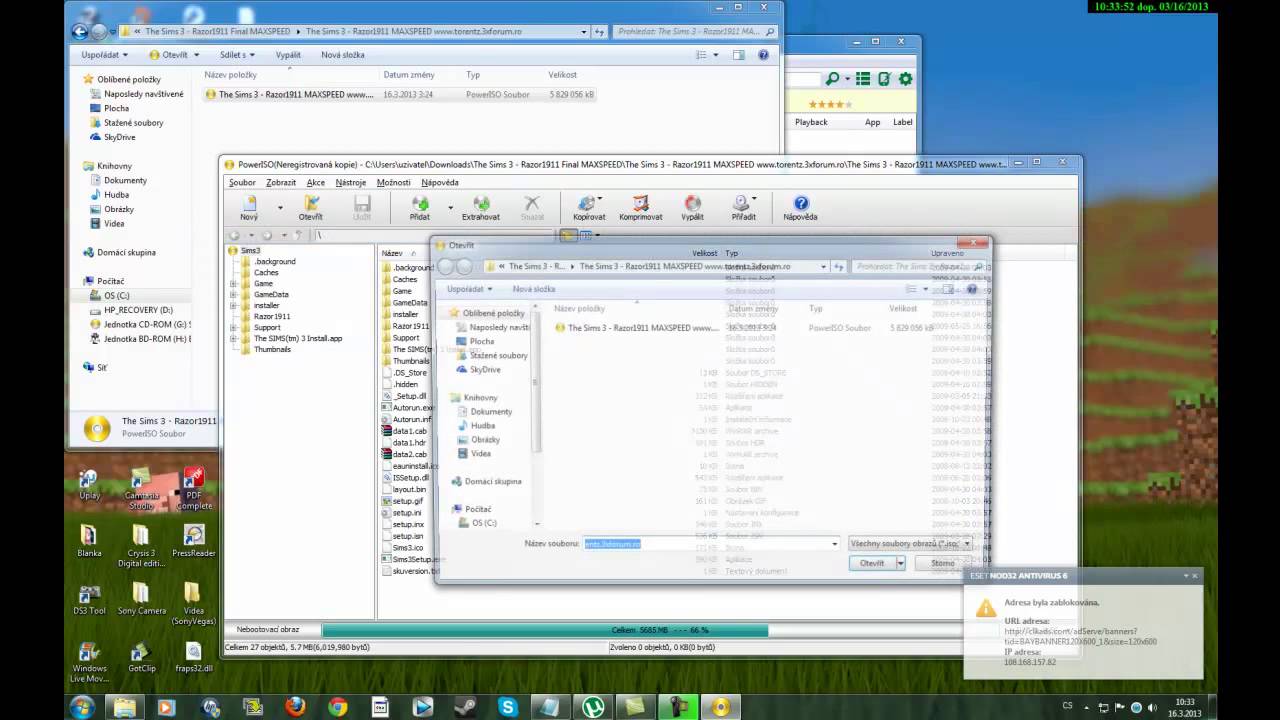Open the Uplay desktop shortcut

pos(89,485)
